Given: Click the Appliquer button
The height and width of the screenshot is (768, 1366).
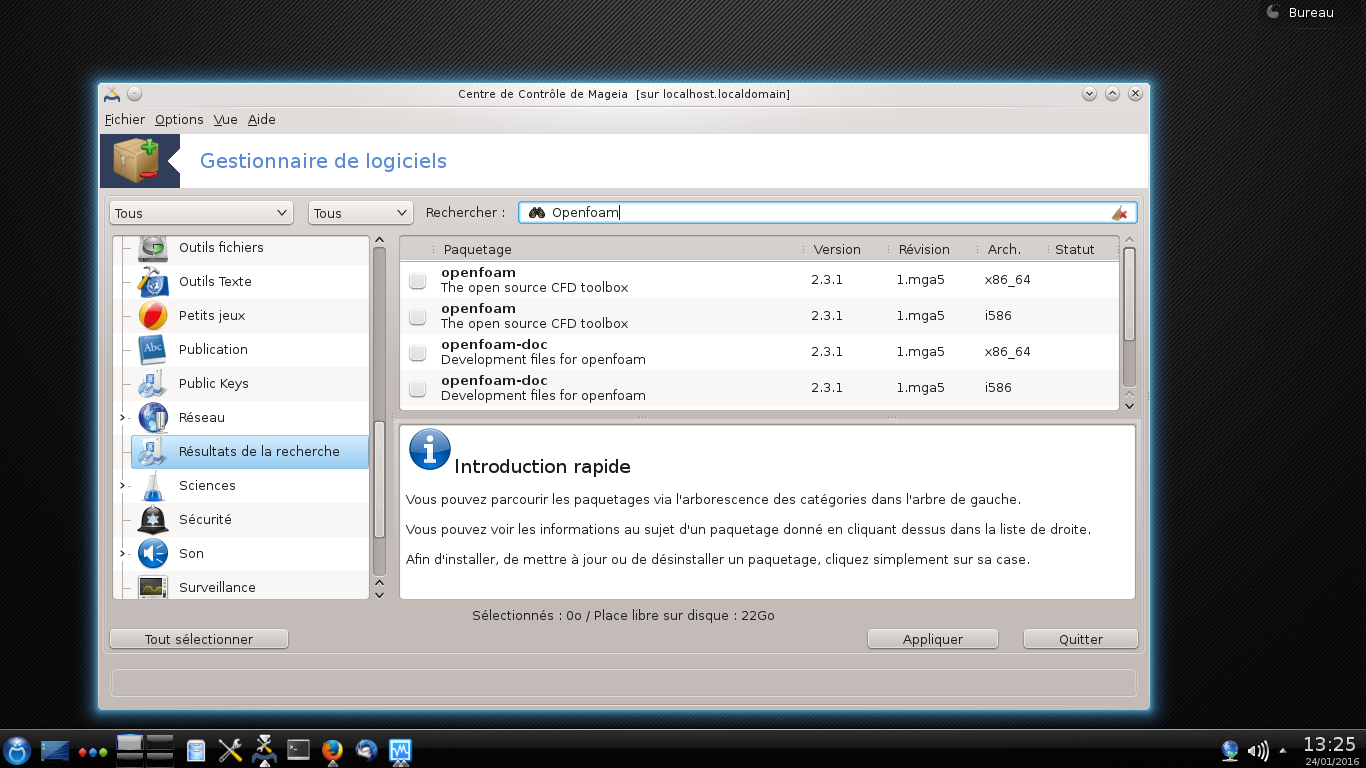Looking at the screenshot, I should pyautogui.click(x=933, y=639).
